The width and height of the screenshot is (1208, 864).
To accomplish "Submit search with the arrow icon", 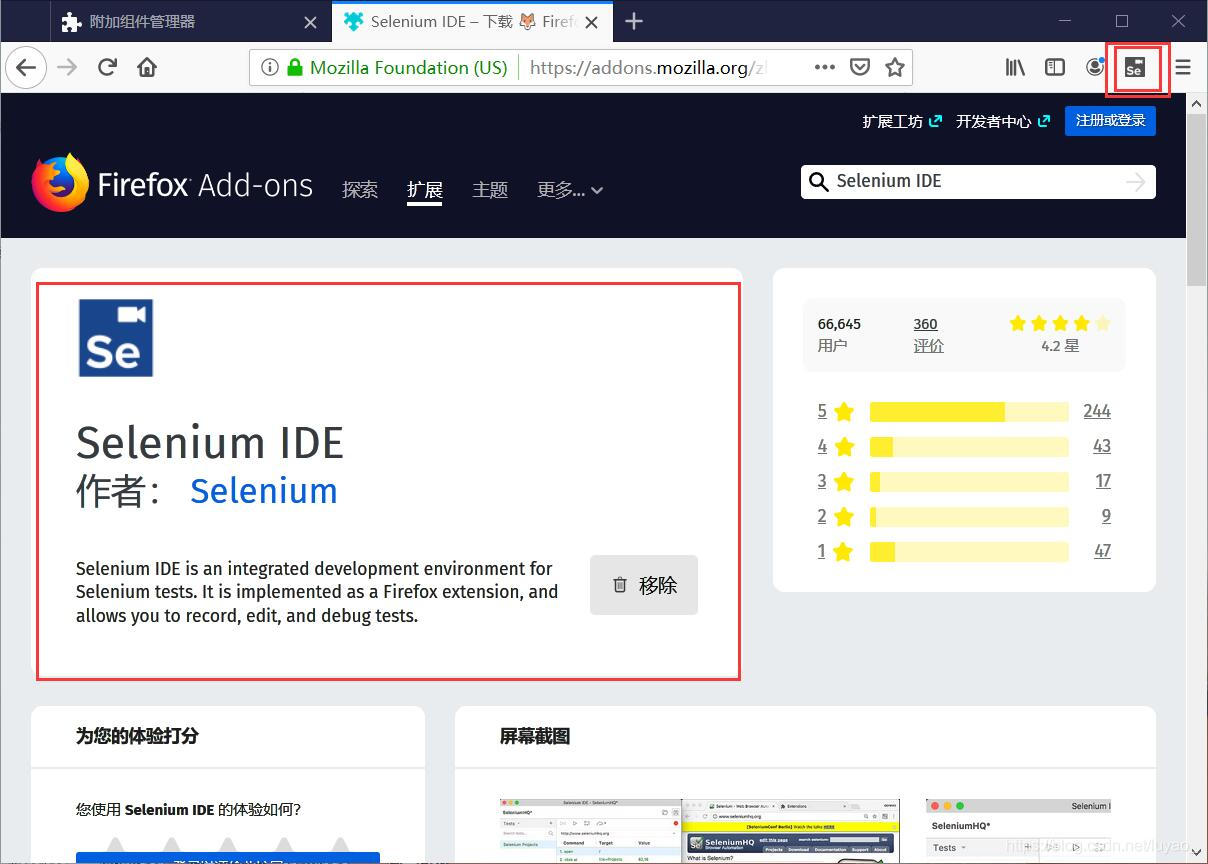I will 1135,181.
